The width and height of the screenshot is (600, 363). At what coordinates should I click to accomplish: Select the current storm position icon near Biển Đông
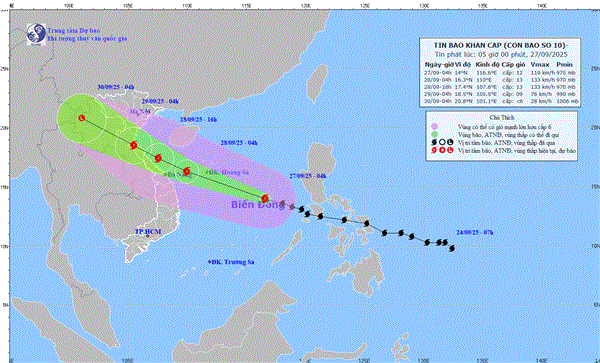click(x=265, y=199)
